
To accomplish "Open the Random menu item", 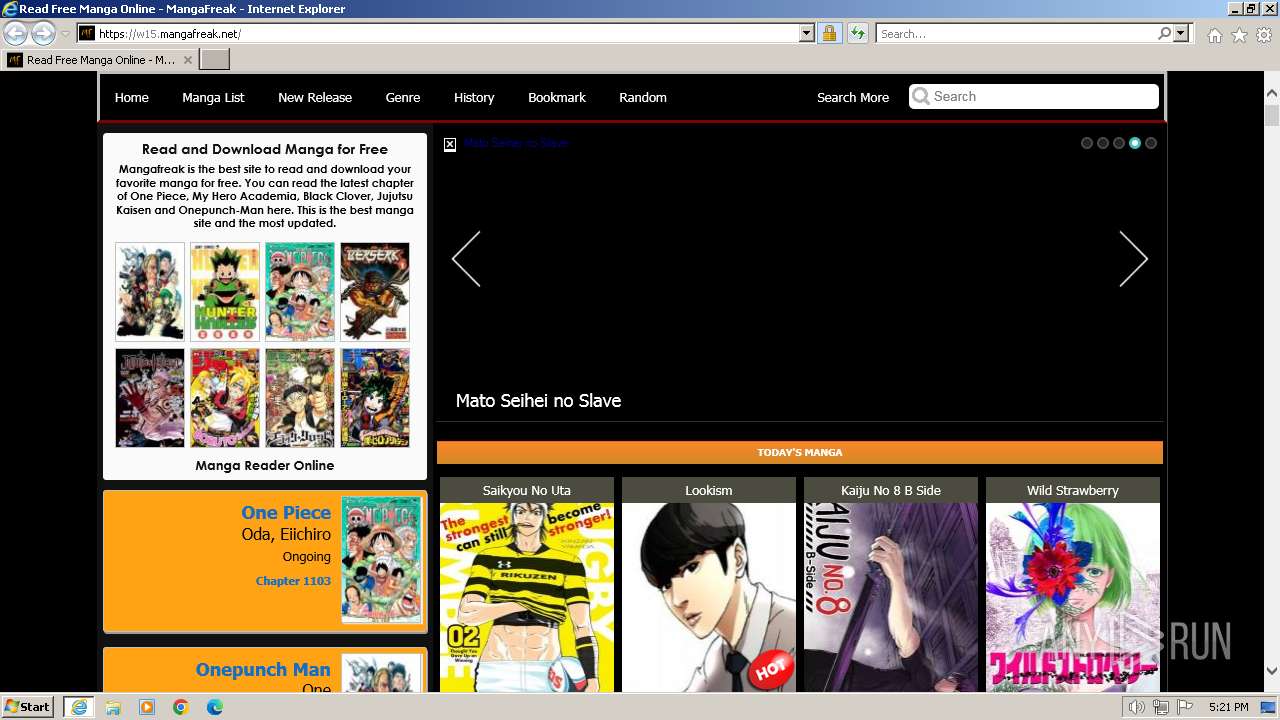I will coord(643,97).
